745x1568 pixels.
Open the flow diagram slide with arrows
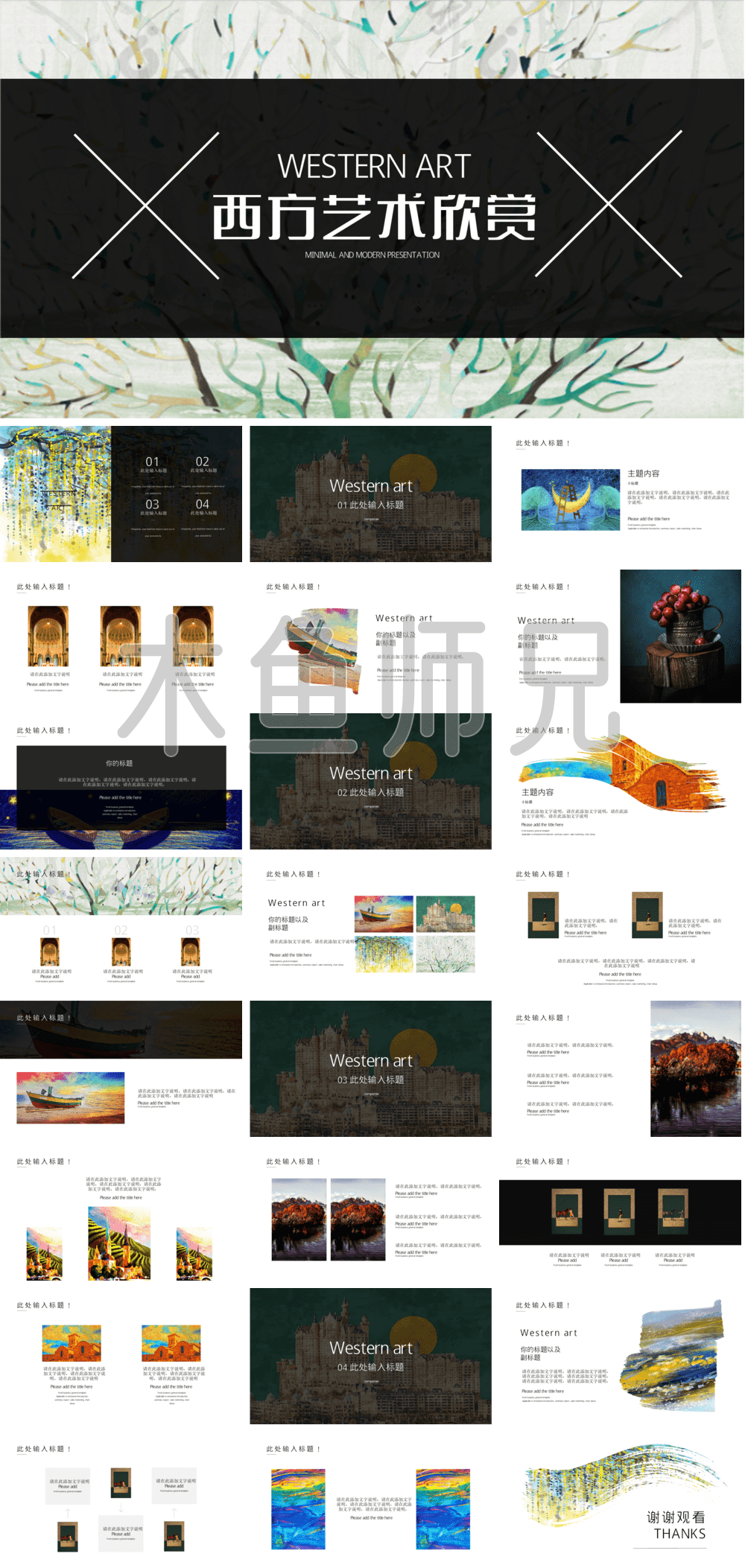pyautogui.click(x=121, y=1500)
